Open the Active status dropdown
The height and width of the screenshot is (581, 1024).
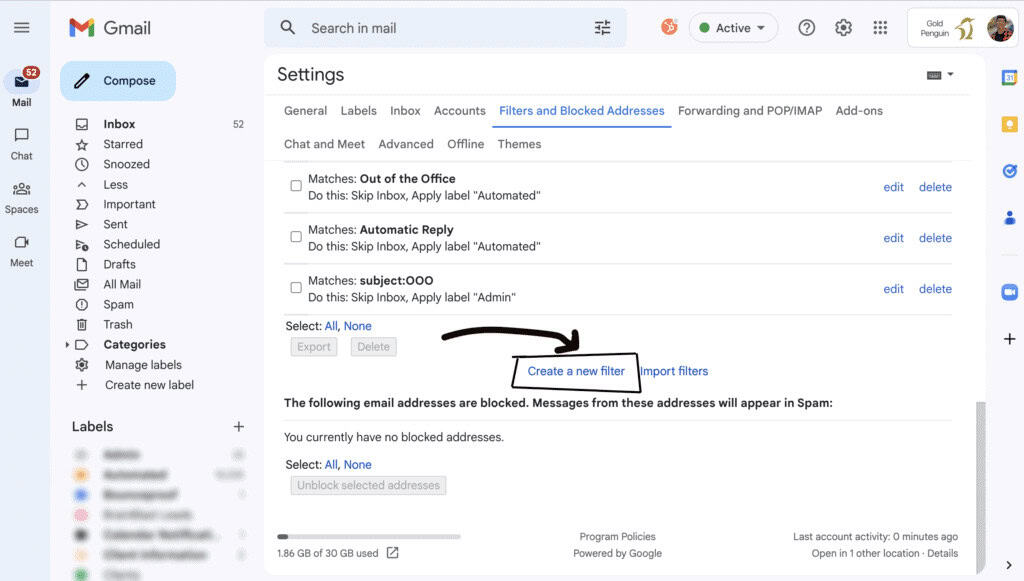click(733, 28)
